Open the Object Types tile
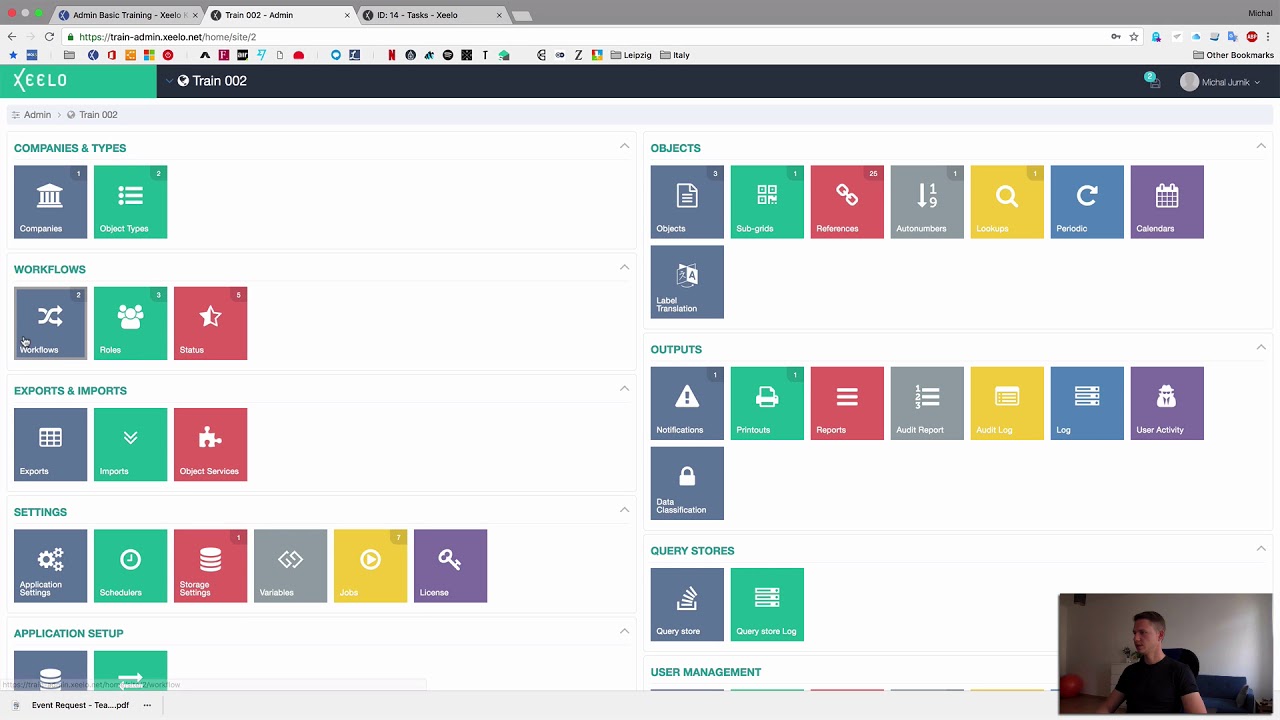 click(130, 202)
